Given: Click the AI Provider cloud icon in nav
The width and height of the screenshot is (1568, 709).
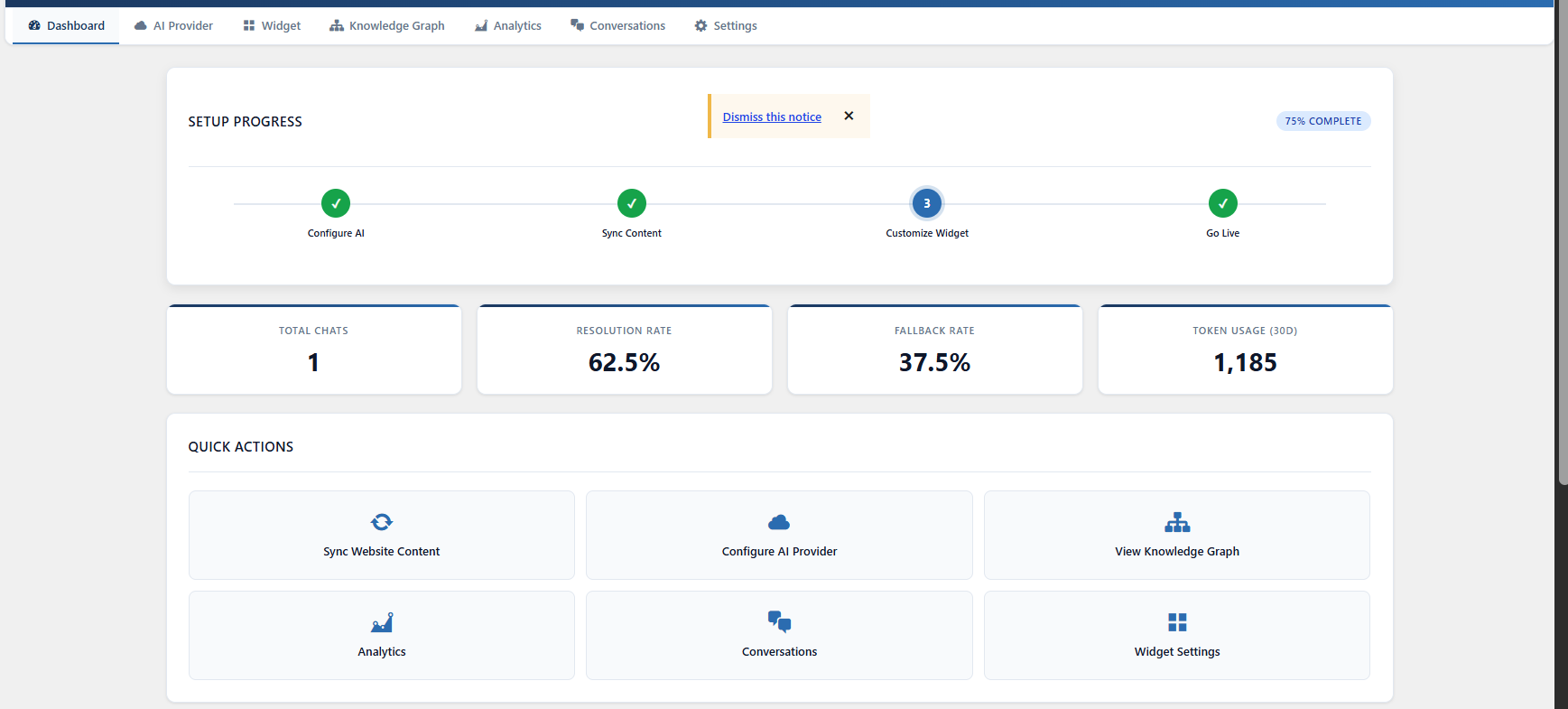Looking at the screenshot, I should 141,25.
